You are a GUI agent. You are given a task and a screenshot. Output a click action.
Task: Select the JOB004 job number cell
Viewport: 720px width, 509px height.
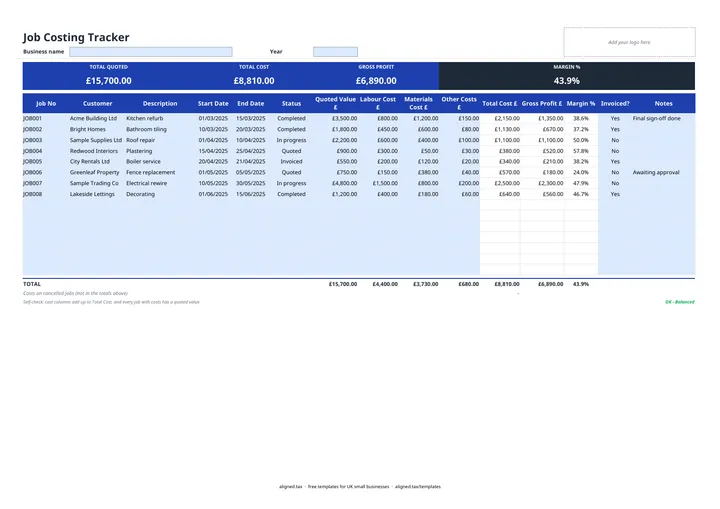tap(33, 151)
